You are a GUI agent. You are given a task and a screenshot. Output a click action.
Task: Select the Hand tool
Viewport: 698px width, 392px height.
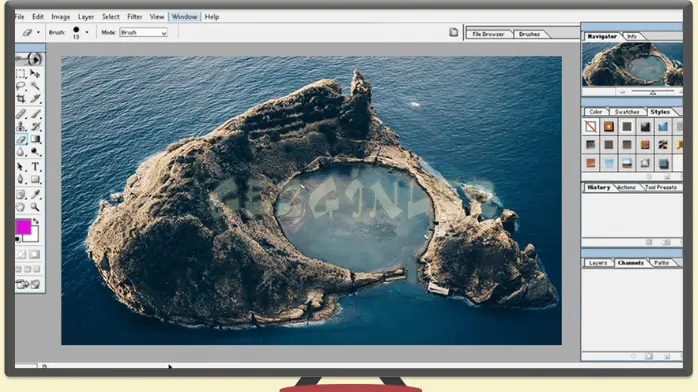click(21, 207)
